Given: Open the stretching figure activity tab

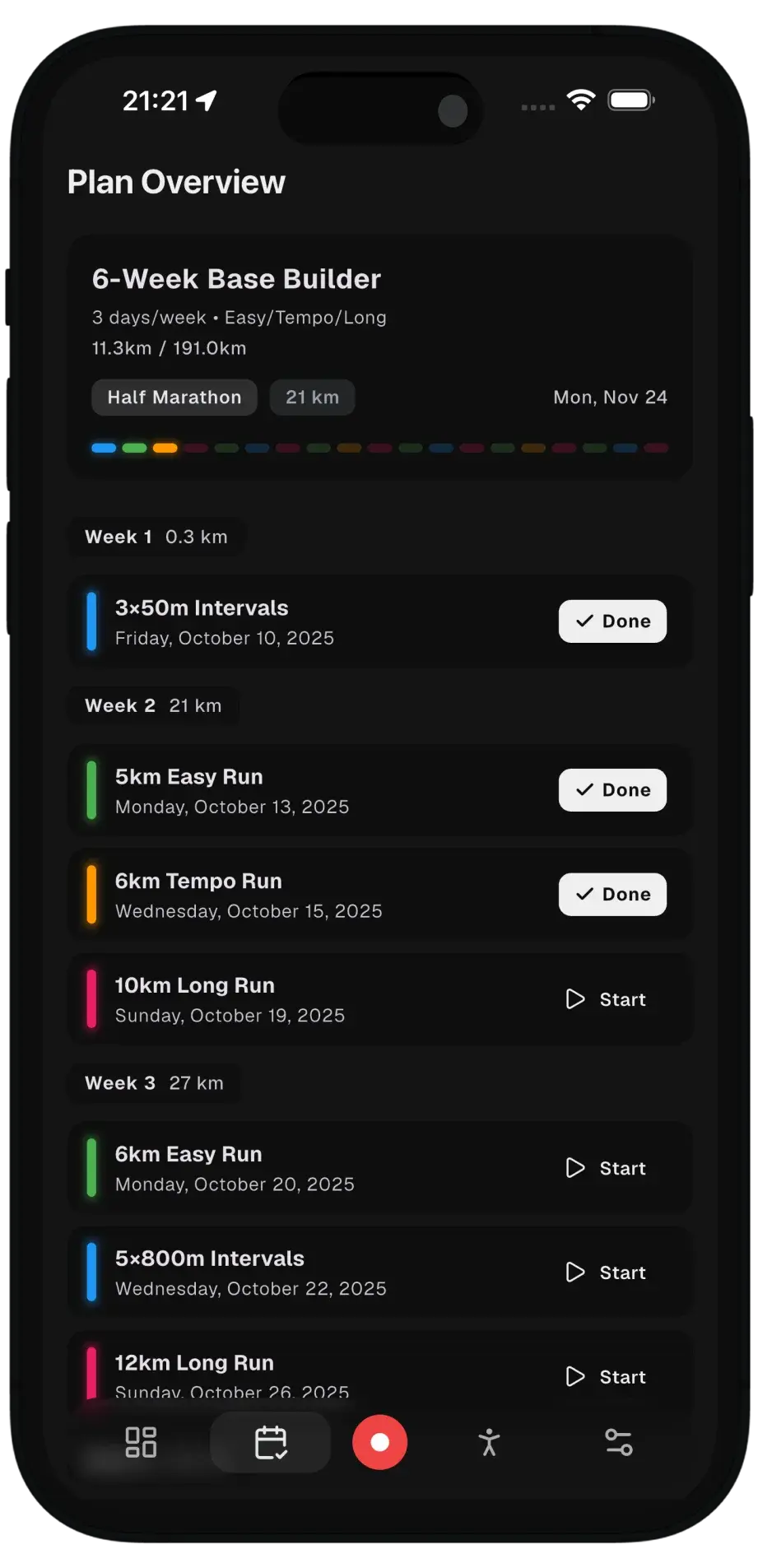Looking at the screenshot, I should pyautogui.click(x=489, y=1442).
